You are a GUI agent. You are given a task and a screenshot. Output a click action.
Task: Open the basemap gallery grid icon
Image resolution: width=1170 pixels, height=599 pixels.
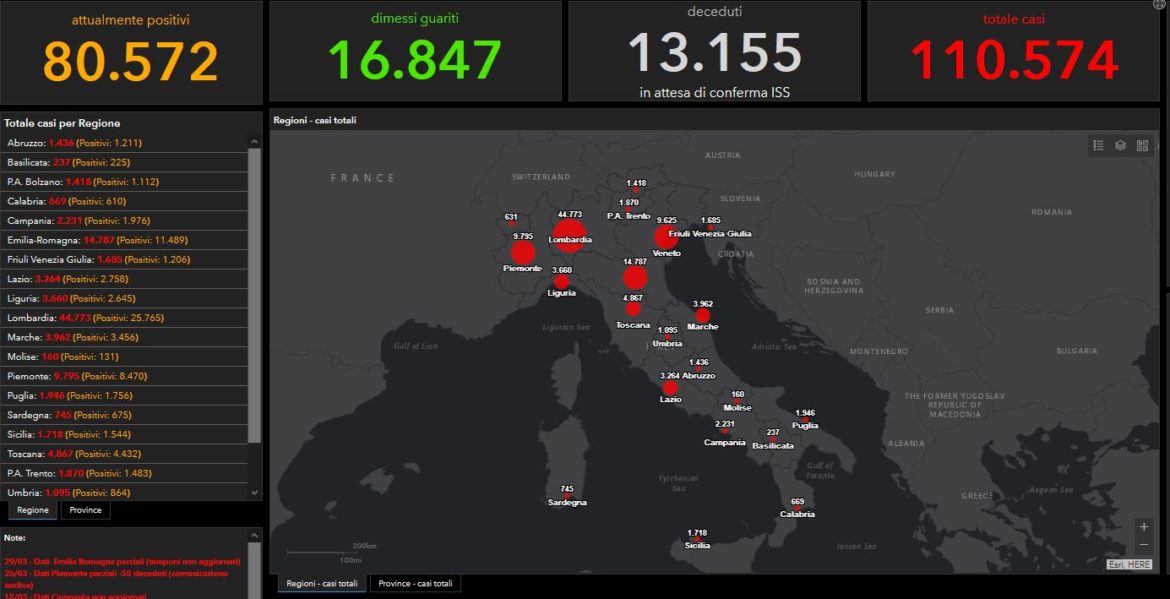pos(1142,145)
